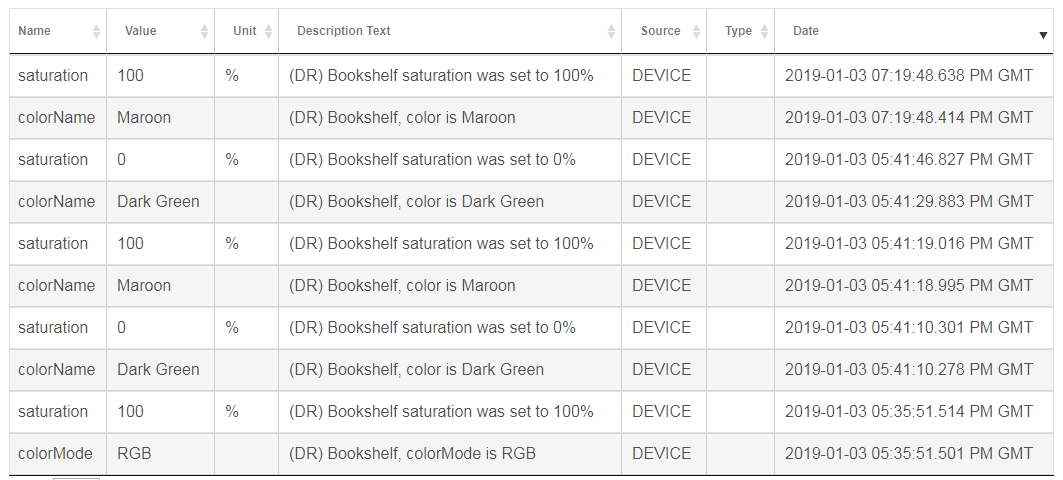Click the Value column sort arrows
Screen dimensions: 1063x480
coord(204,32)
